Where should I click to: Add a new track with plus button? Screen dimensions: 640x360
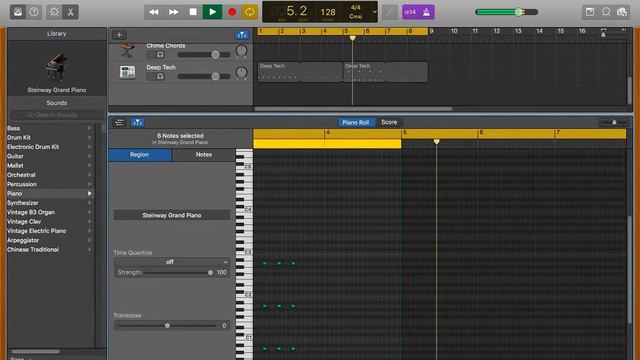click(119, 35)
